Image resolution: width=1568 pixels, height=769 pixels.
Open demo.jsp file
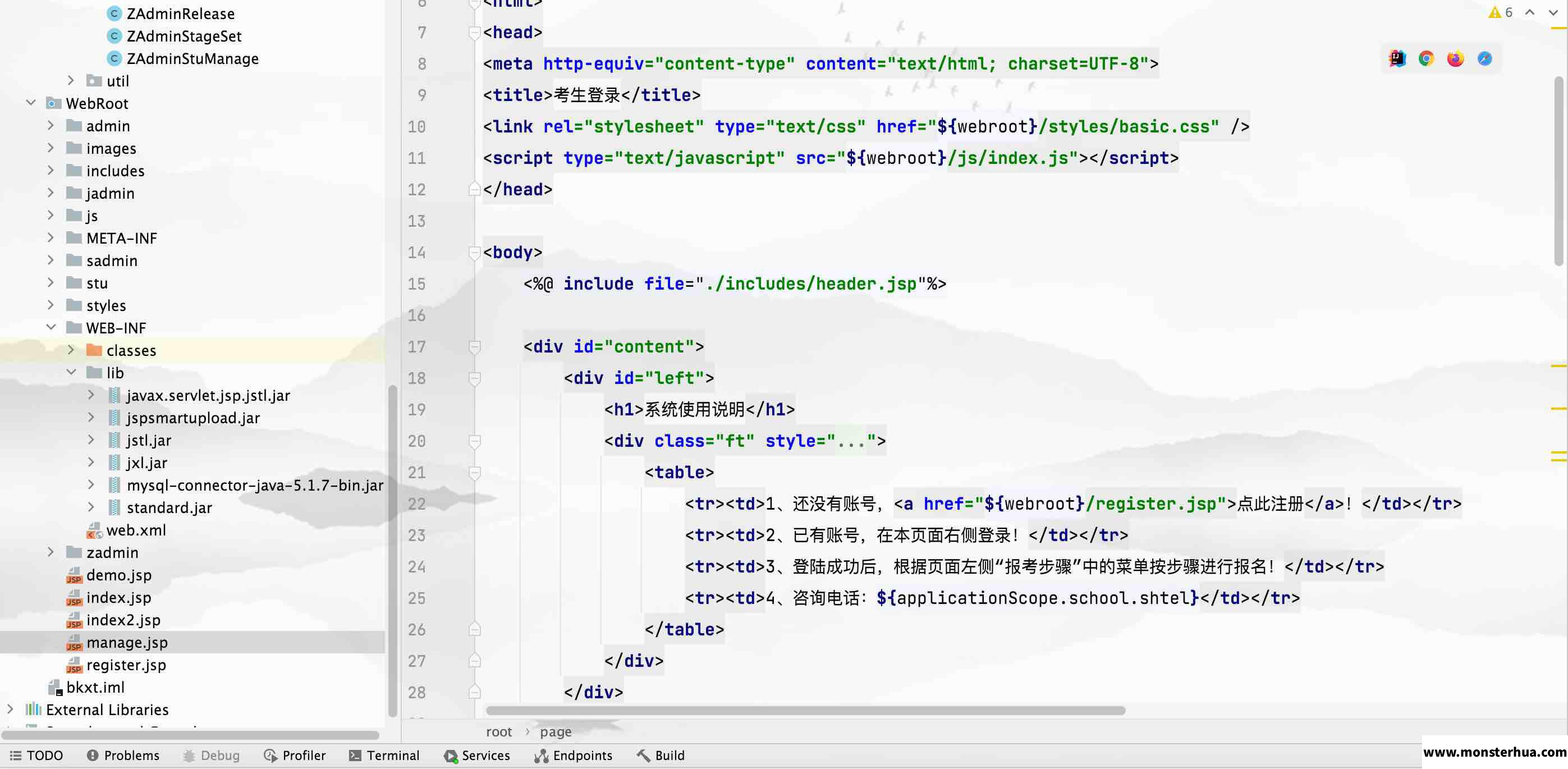[x=119, y=575]
